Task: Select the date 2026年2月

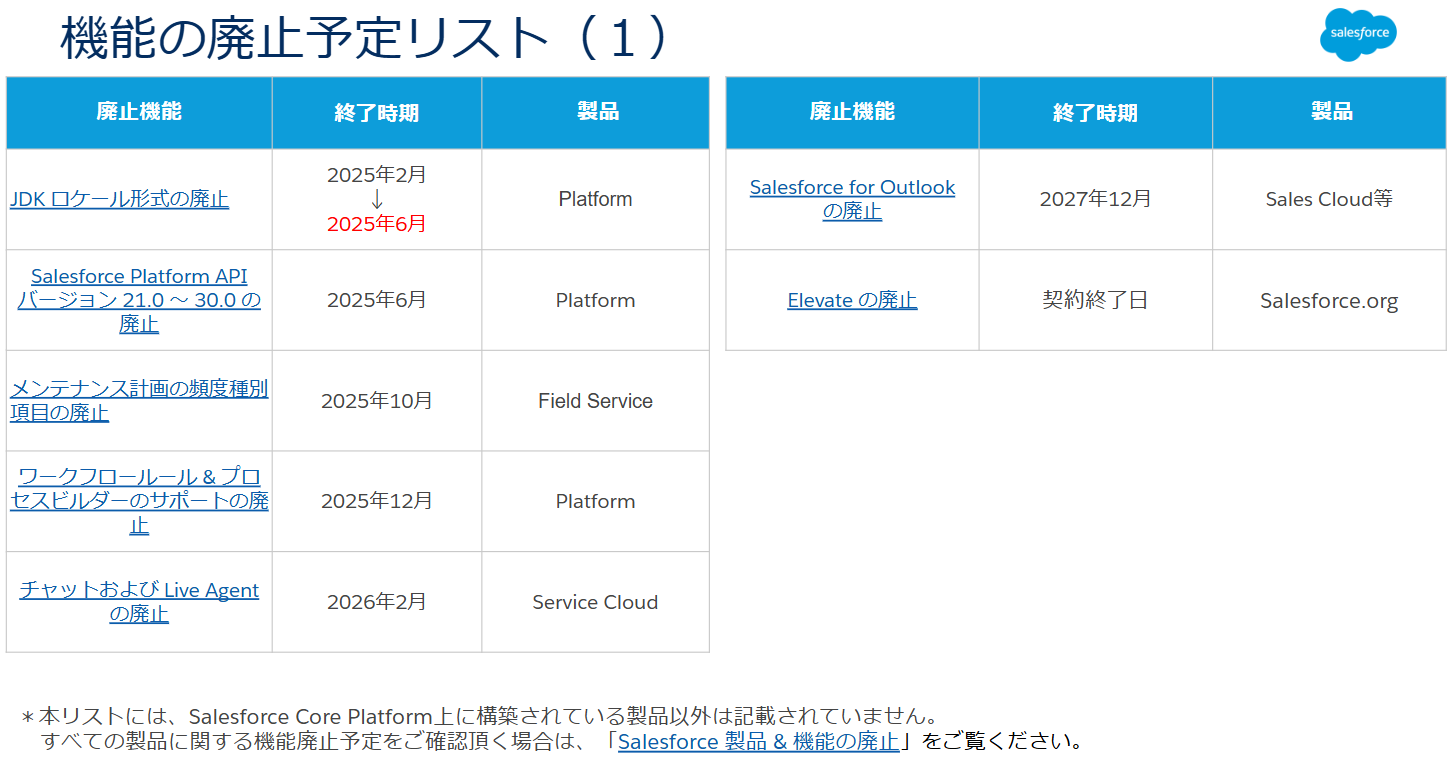Action: pos(377,602)
